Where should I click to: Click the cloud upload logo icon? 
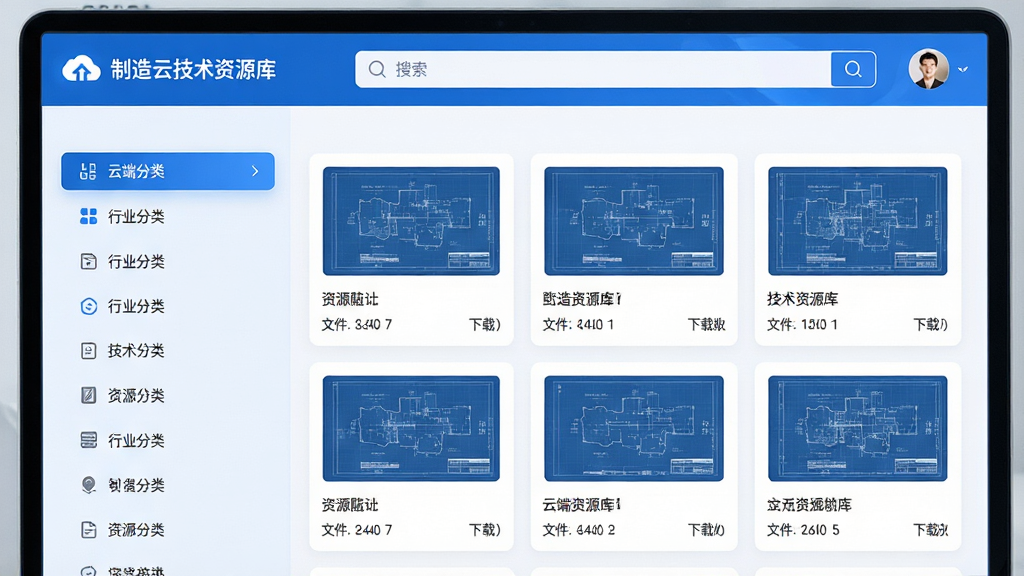tap(81, 69)
